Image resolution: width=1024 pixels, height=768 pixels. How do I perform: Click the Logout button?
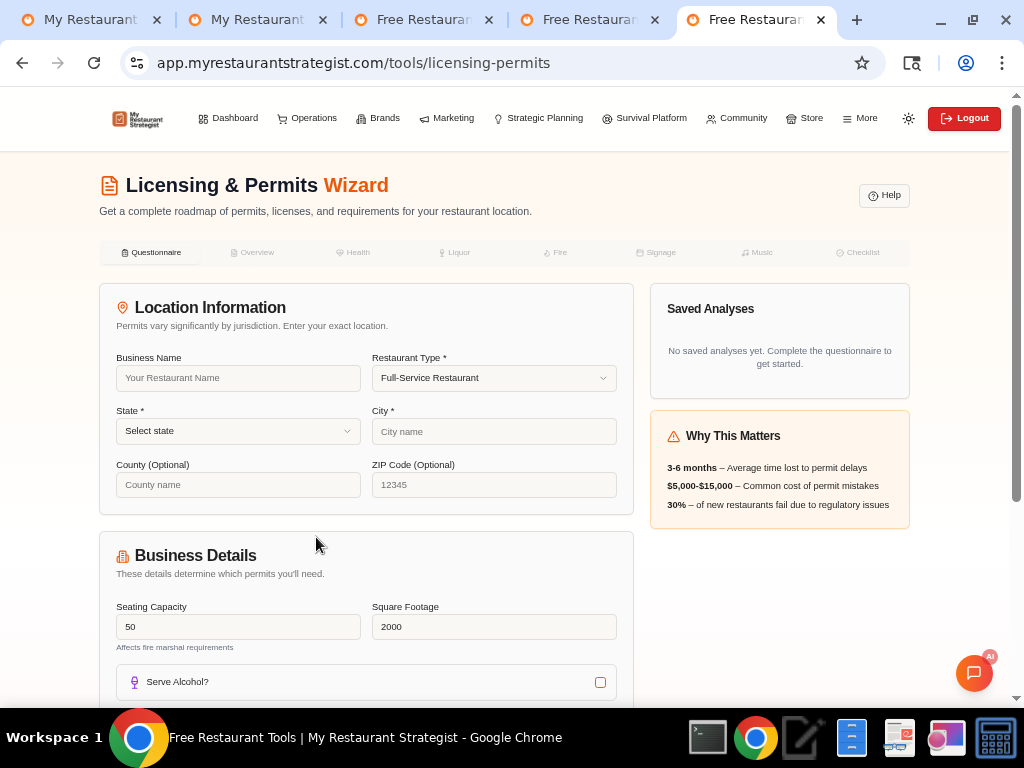pos(963,118)
